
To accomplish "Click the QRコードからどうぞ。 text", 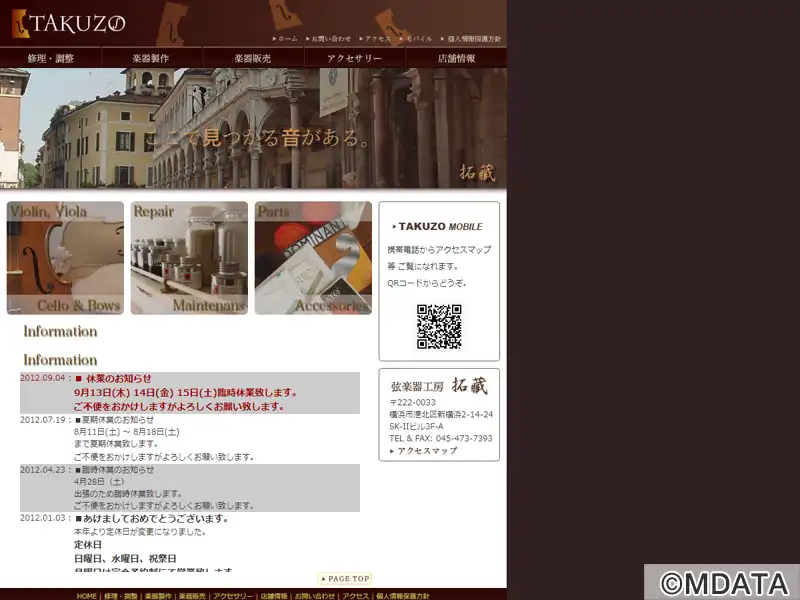I will click(x=427, y=283).
